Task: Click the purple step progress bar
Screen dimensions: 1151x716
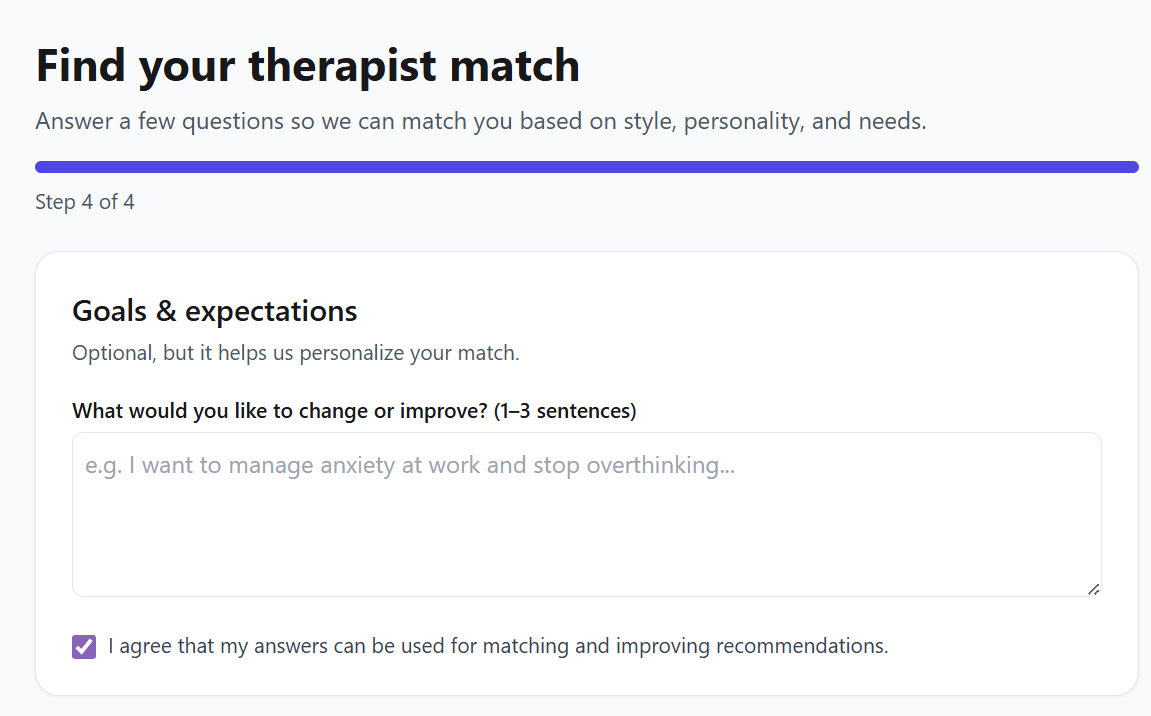Action: pos(586,167)
